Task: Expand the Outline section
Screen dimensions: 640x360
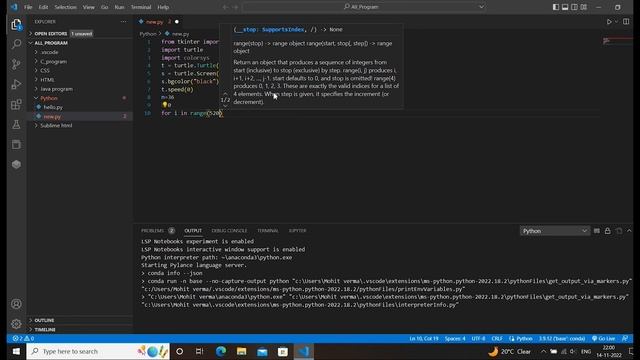Action: (x=44, y=320)
